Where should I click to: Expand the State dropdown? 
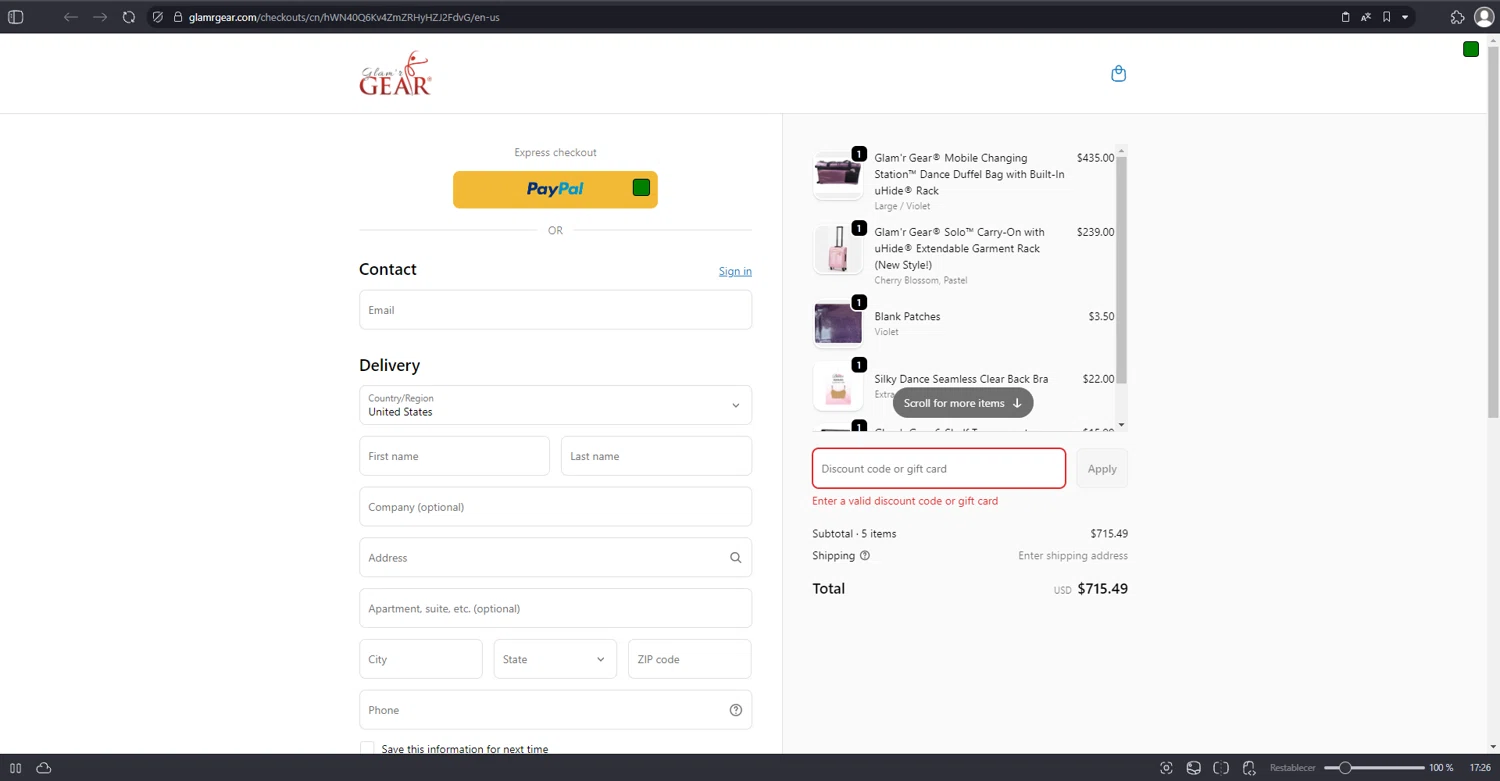pyautogui.click(x=555, y=659)
